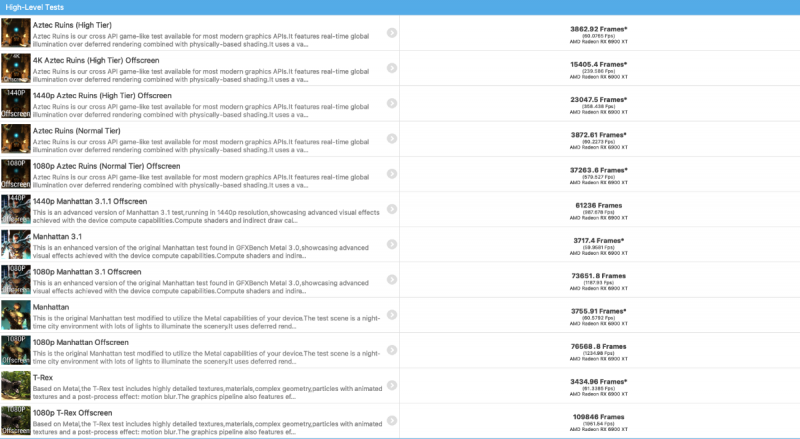Click the 73651.8 Frames result

coord(598,276)
